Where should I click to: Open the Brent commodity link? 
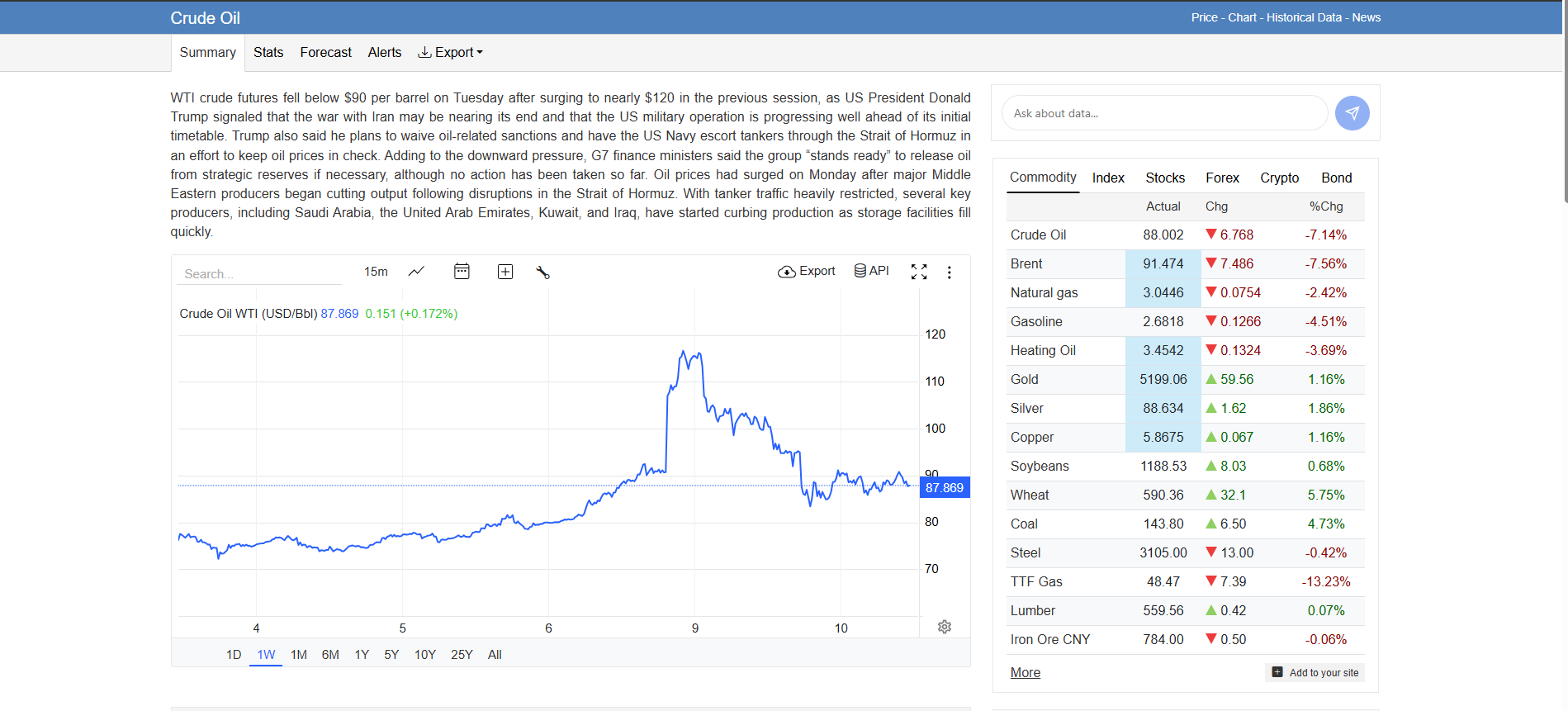(x=1026, y=263)
